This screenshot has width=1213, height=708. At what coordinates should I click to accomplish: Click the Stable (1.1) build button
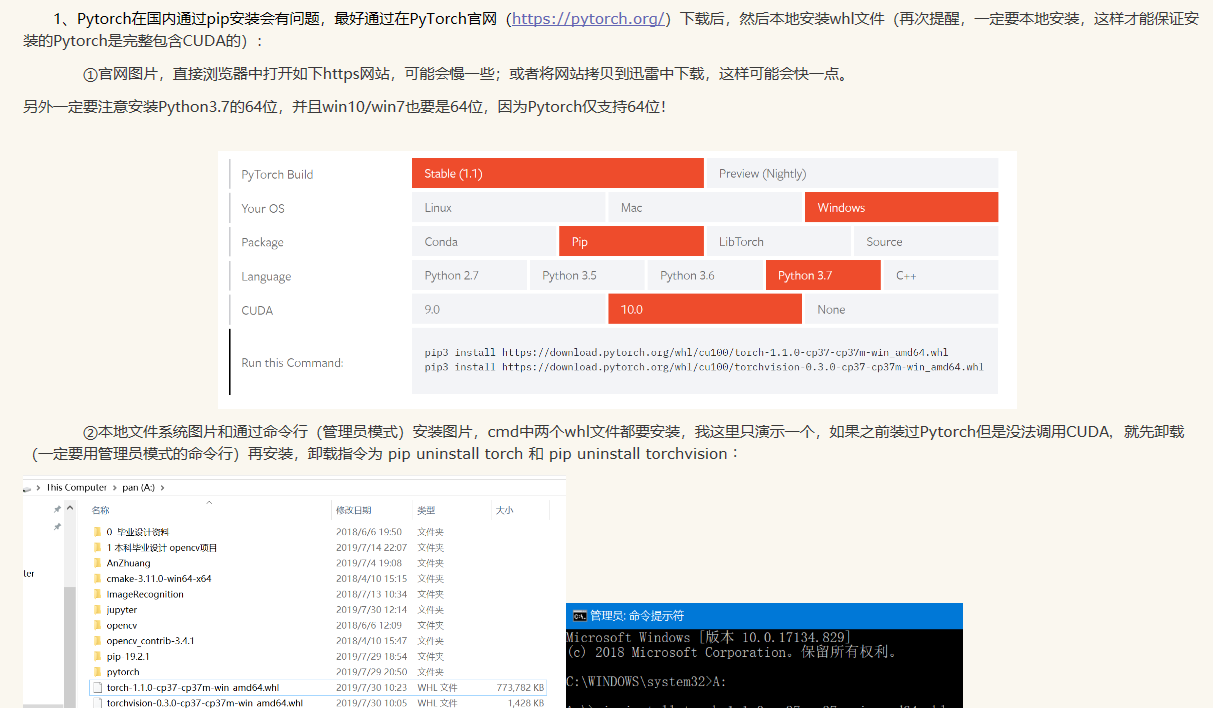(557, 172)
